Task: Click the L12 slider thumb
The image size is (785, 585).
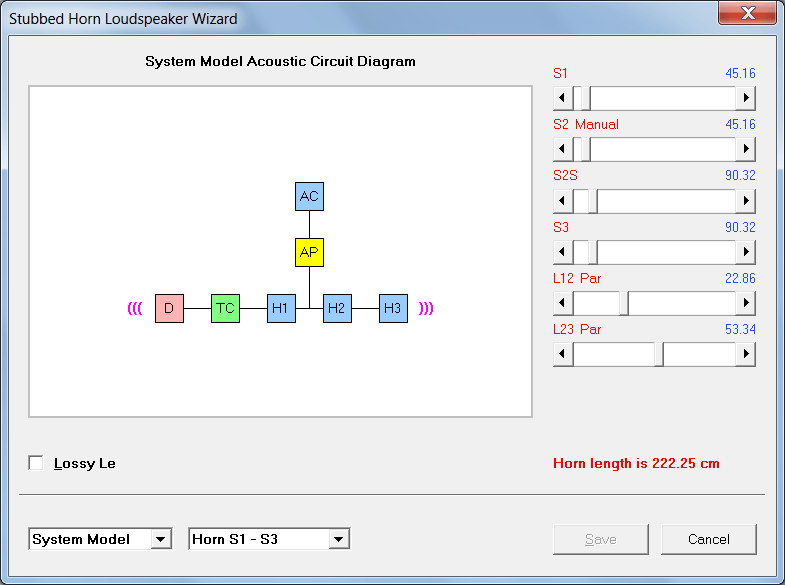Action: click(x=624, y=303)
